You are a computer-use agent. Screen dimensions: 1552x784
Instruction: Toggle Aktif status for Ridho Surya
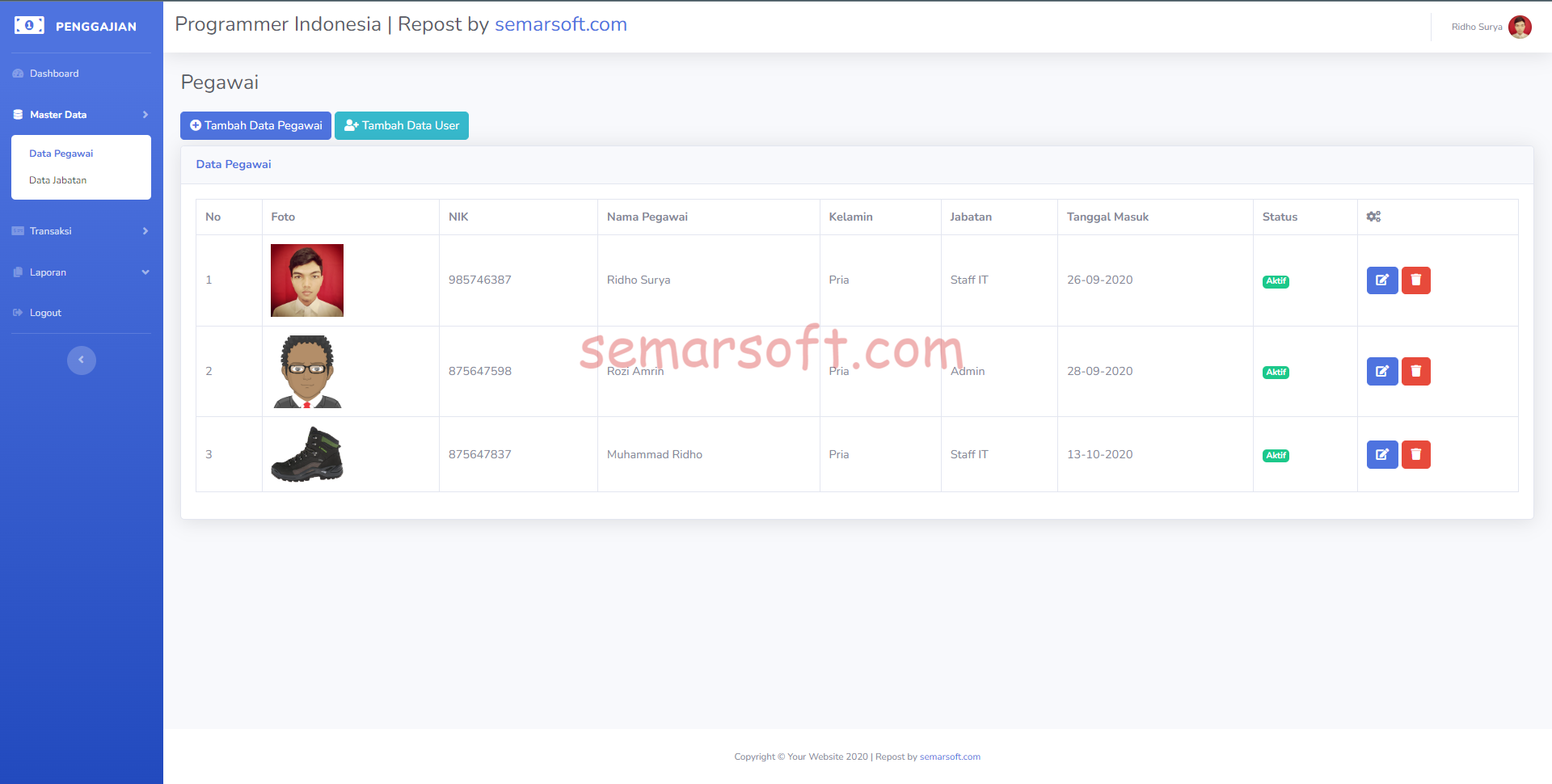click(1276, 281)
